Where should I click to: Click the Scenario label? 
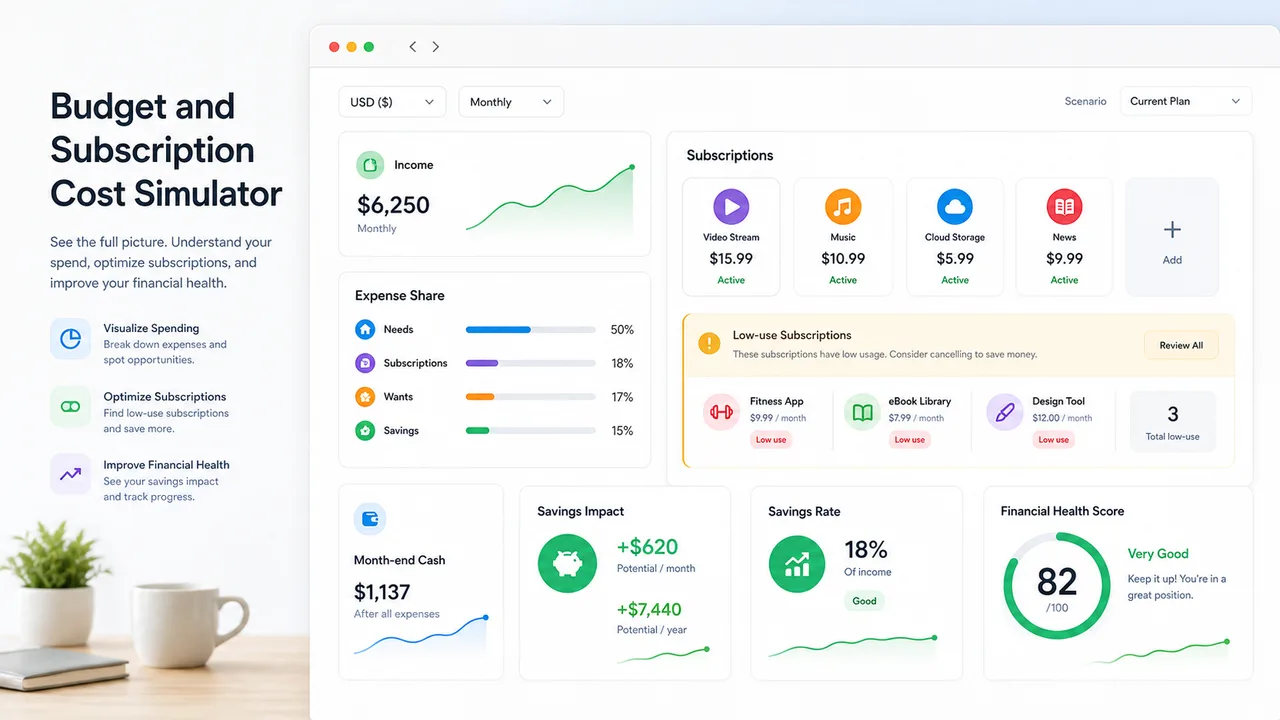point(1086,101)
